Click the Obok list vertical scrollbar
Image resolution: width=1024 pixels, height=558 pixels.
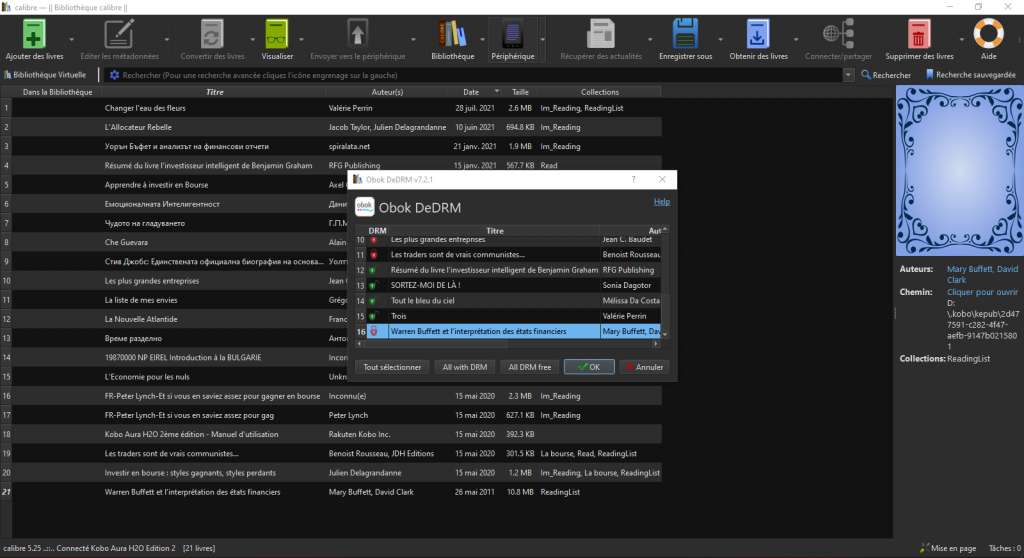click(665, 282)
